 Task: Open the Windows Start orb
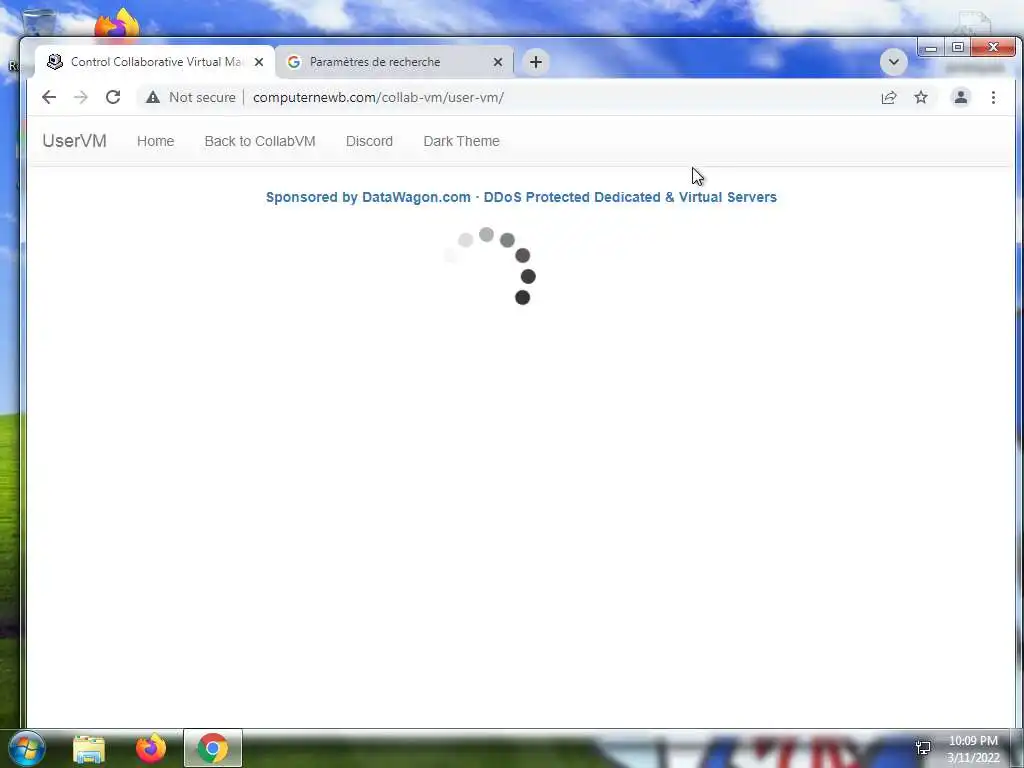click(27, 748)
